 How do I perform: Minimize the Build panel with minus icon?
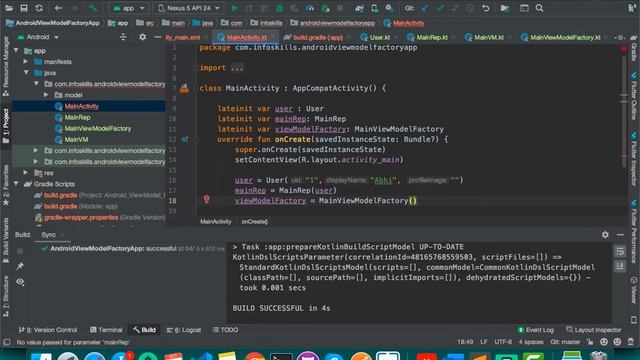[x=620, y=235]
